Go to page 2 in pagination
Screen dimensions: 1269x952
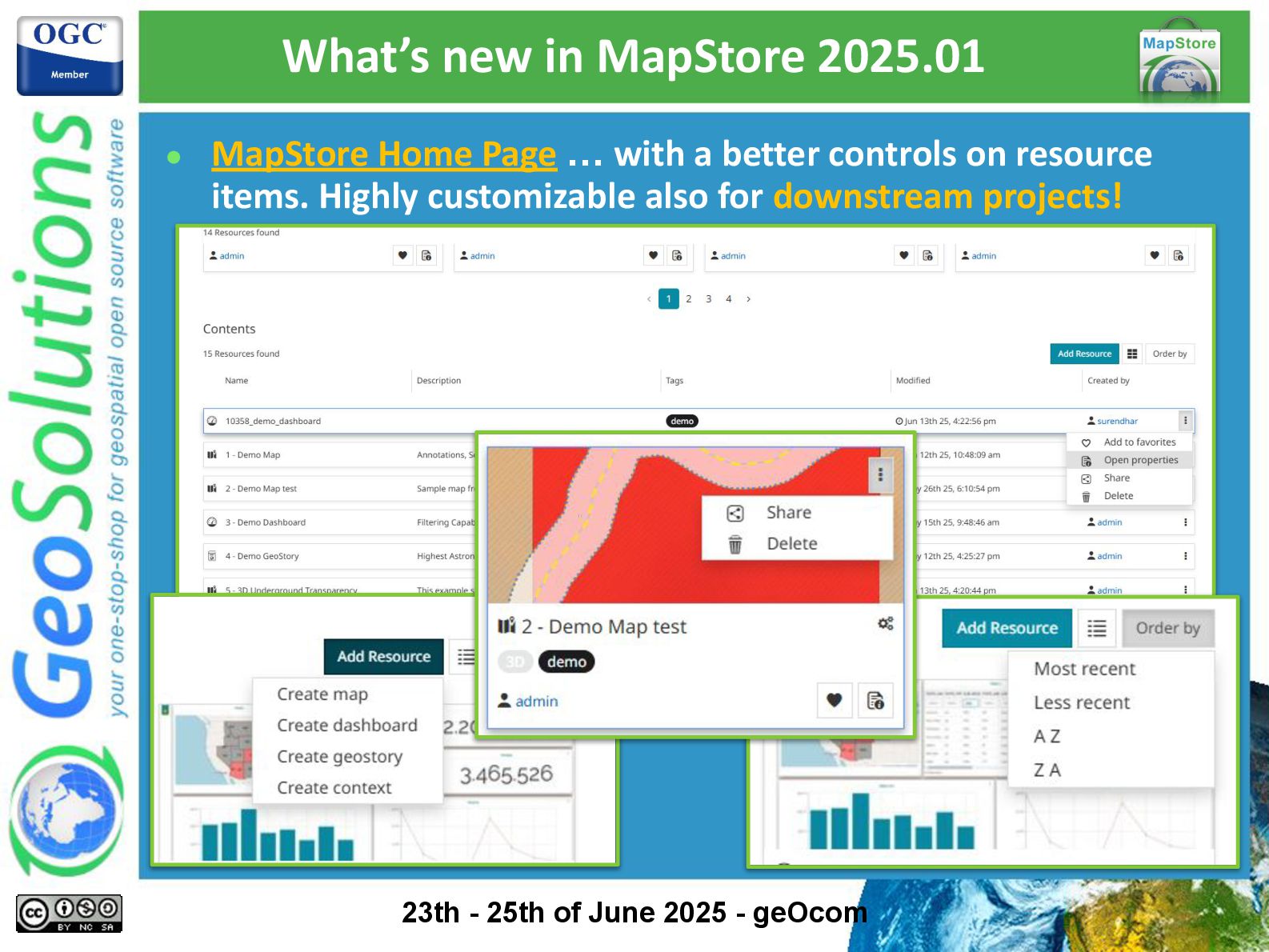pos(688,298)
